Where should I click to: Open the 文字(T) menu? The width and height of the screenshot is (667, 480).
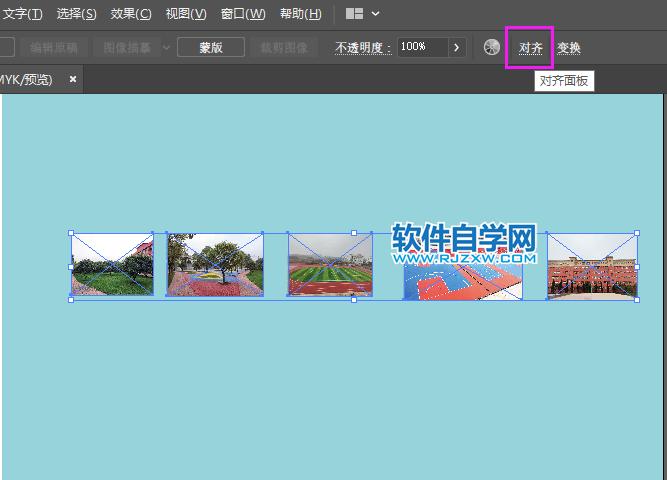click(x=22, y=14)
